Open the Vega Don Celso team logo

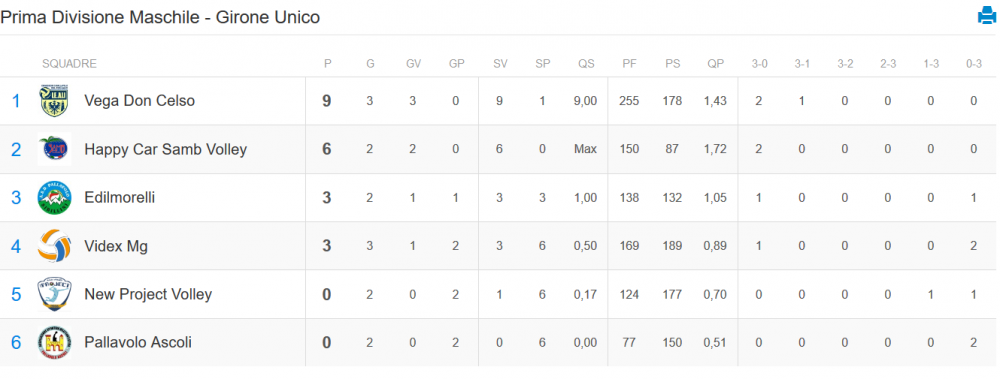[x=54, y=101]
